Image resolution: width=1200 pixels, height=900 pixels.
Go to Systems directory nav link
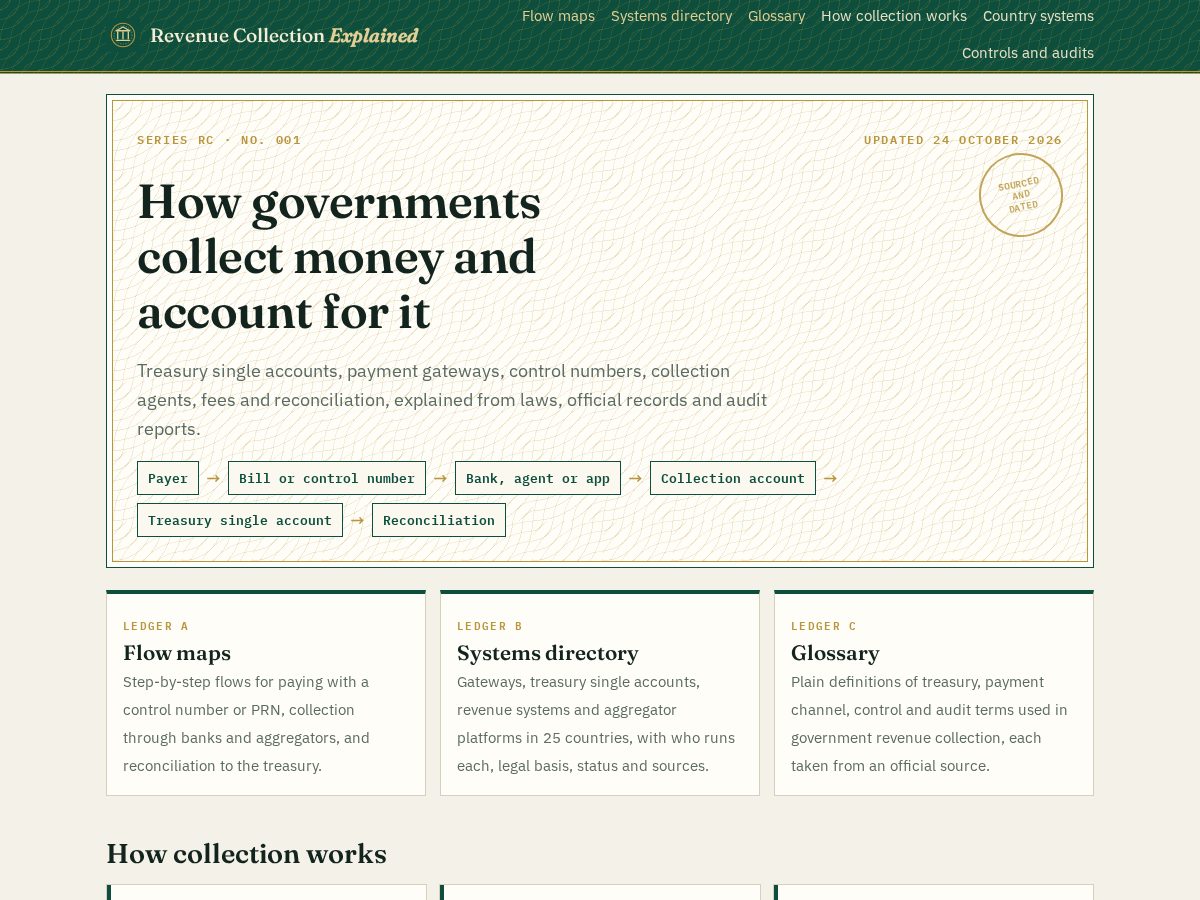671,16
